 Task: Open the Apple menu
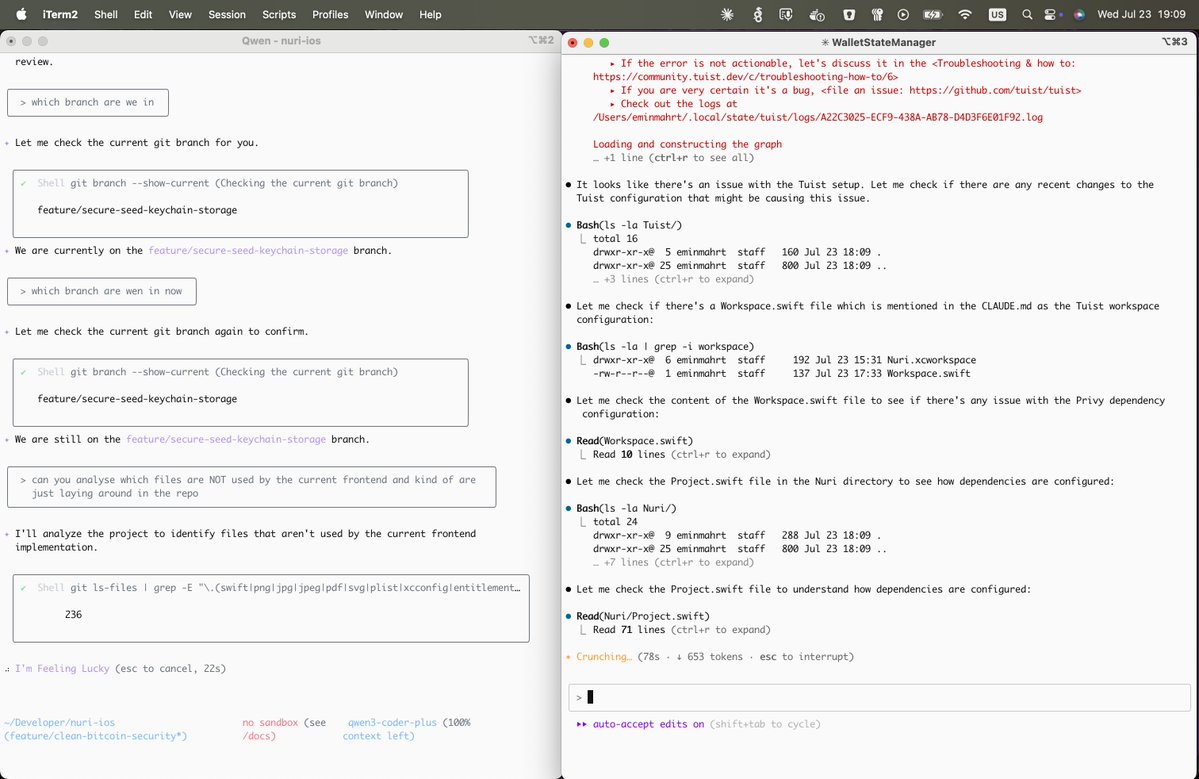(x=21, y=14)
